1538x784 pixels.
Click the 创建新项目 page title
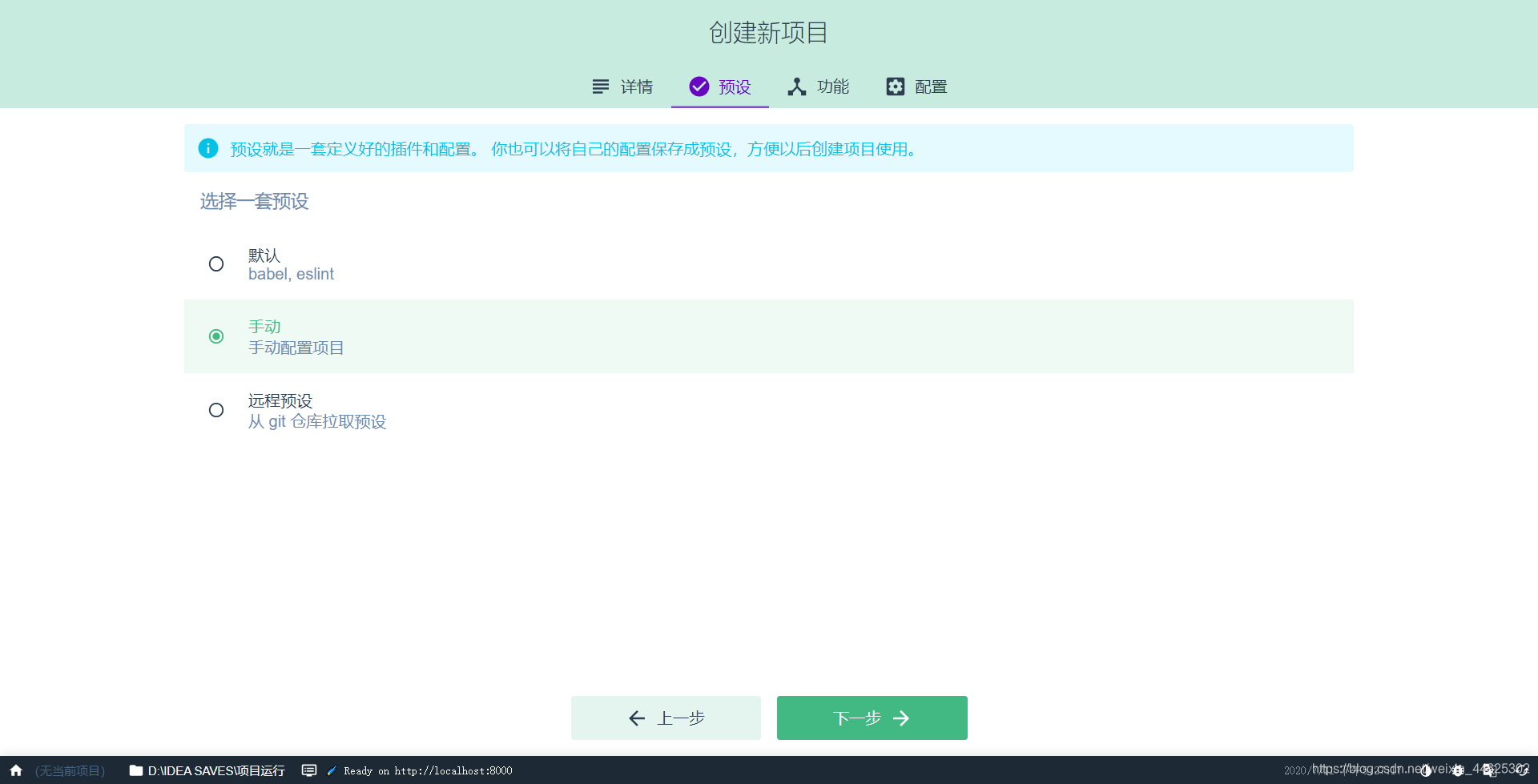tap(768, 33)
